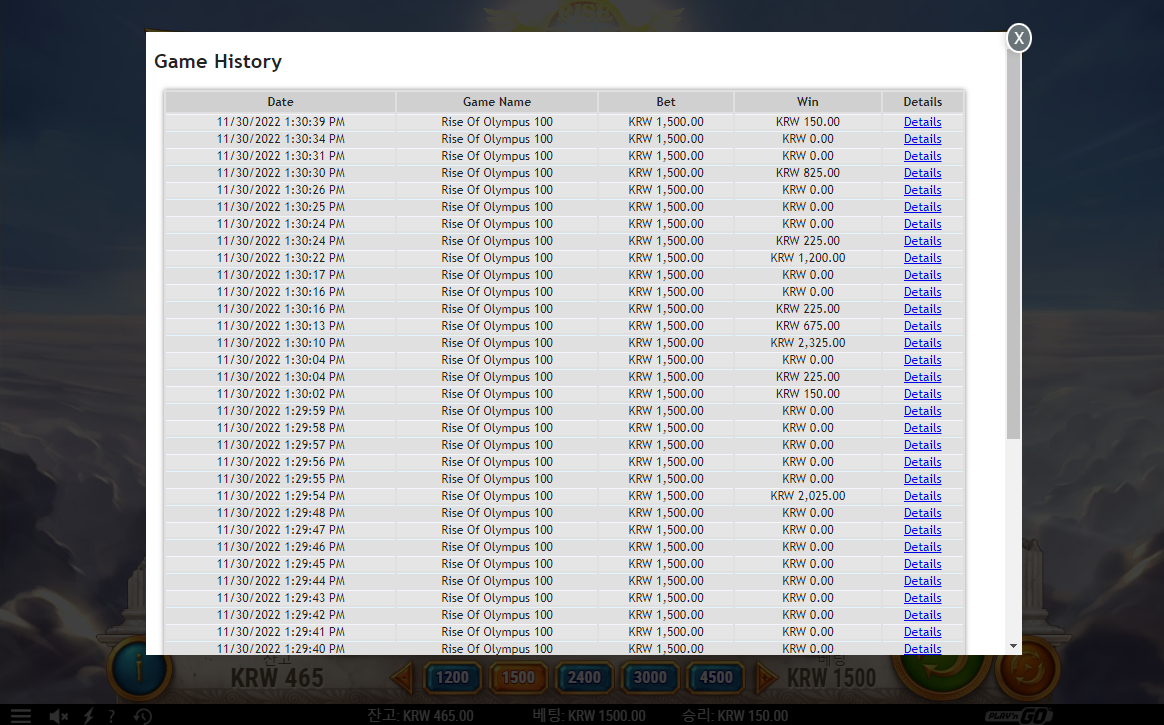This screenshot has width=1164, height=725.
Task: Click the balance readout 잔고: KRW 465.00
Action: [x=420, y=716]
